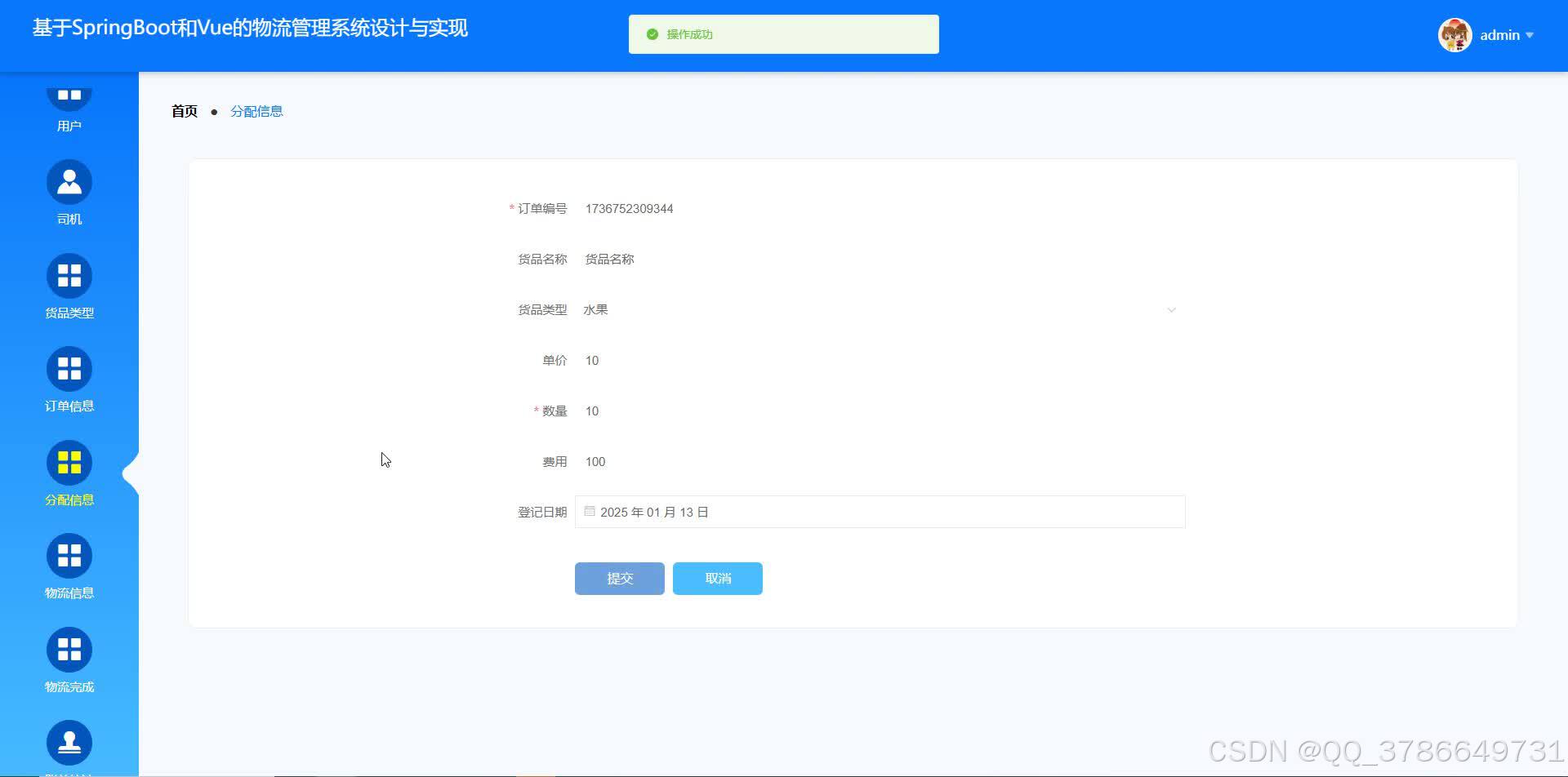
Task: Click the 登记日期 form label
Action: (x=542, y=513)
